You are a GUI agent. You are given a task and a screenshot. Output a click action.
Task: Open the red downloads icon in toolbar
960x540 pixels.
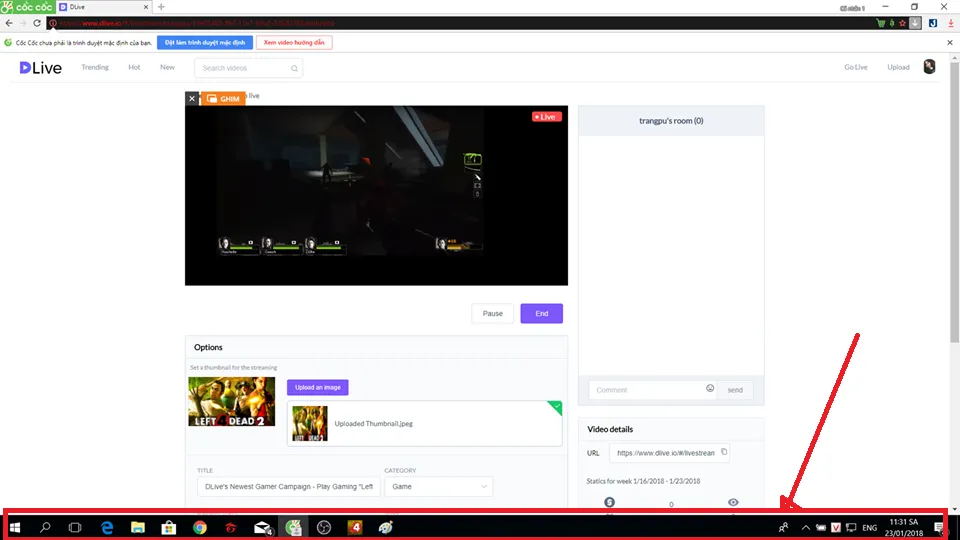pyautogui.click(x=950, y=23)
